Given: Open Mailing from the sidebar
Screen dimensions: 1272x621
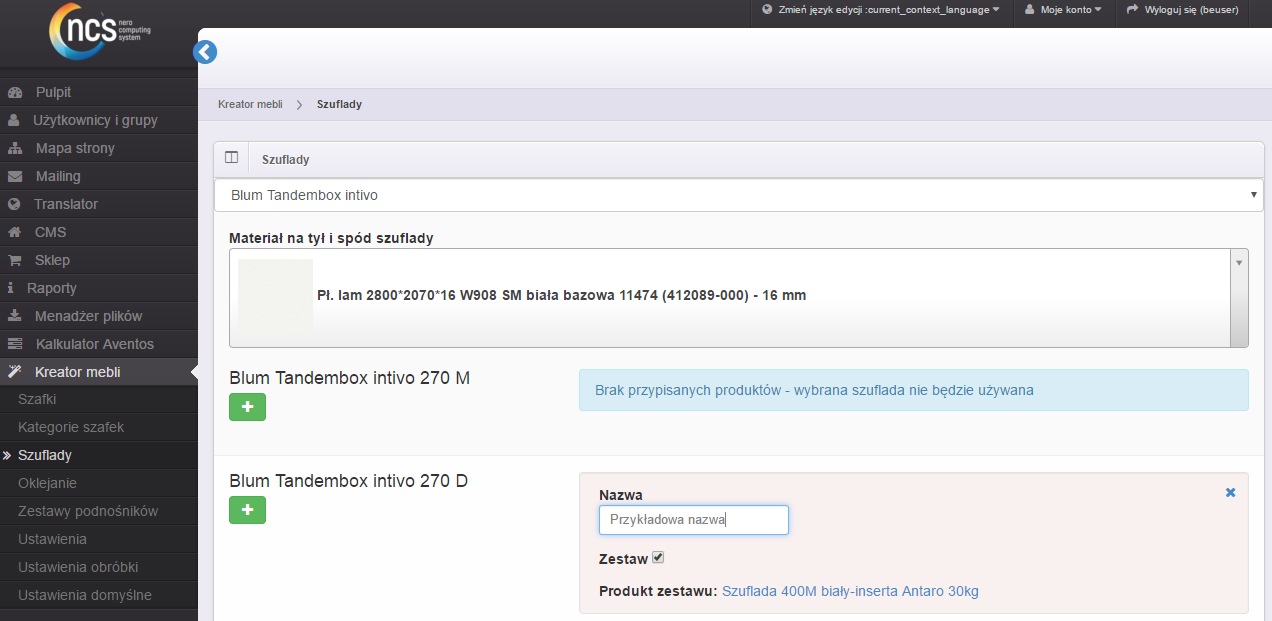Looking at the screenshot, I should [58, 176].
